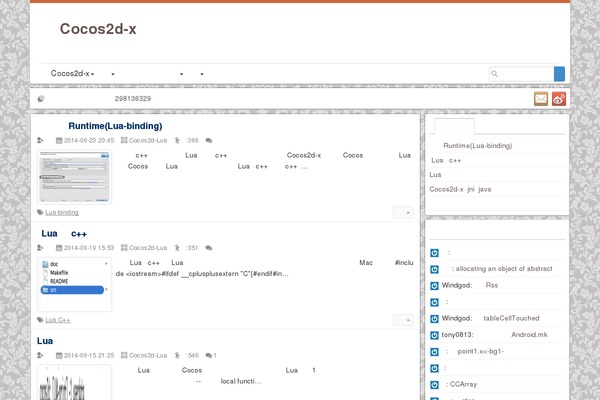The image size is (600, 400).
Task: Open the third navigation menu dropdown arrow
Action: point(181,74)
